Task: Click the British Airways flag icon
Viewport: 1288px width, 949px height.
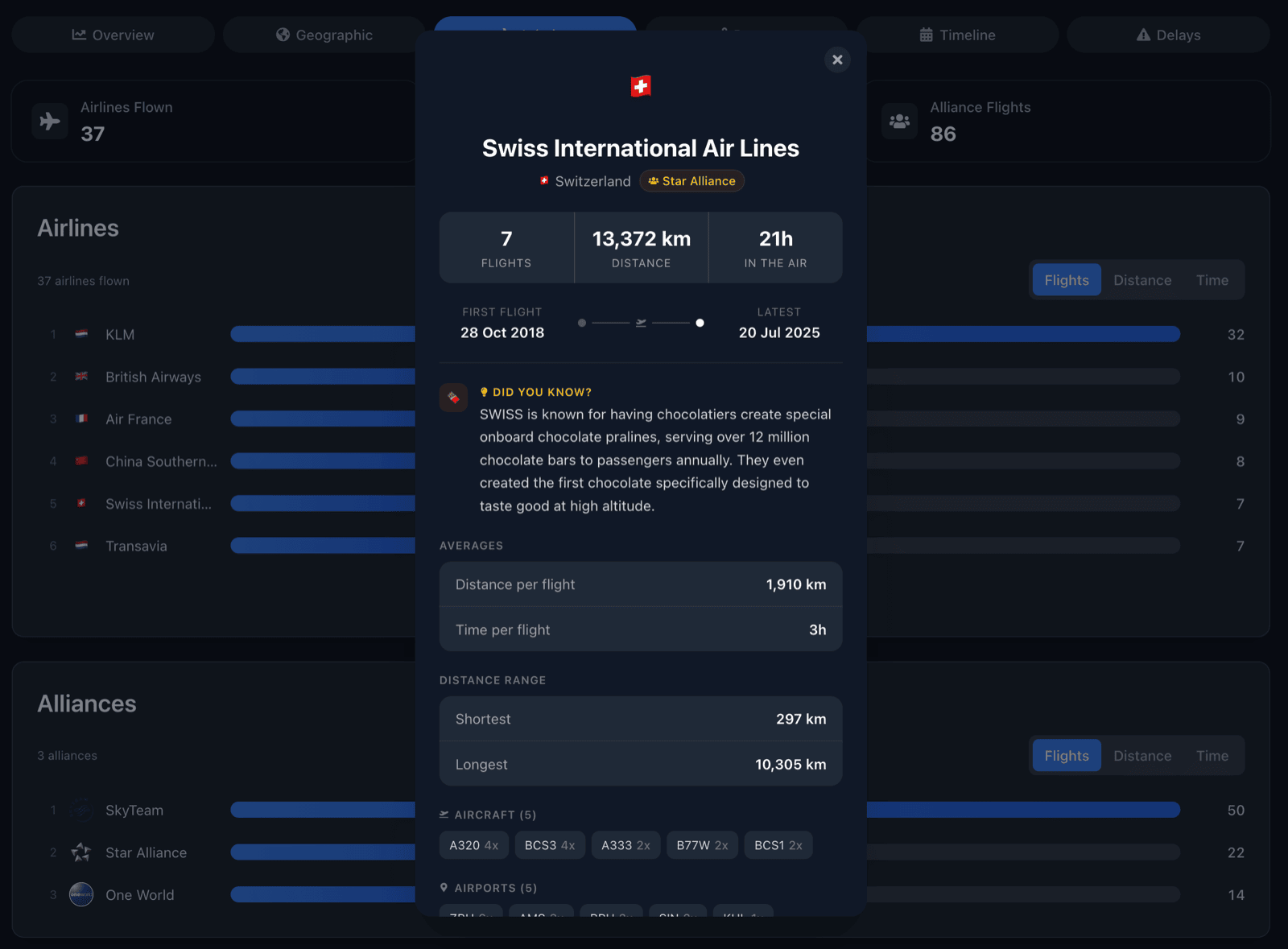Action: pyautogui.click(x=81, y=376)
